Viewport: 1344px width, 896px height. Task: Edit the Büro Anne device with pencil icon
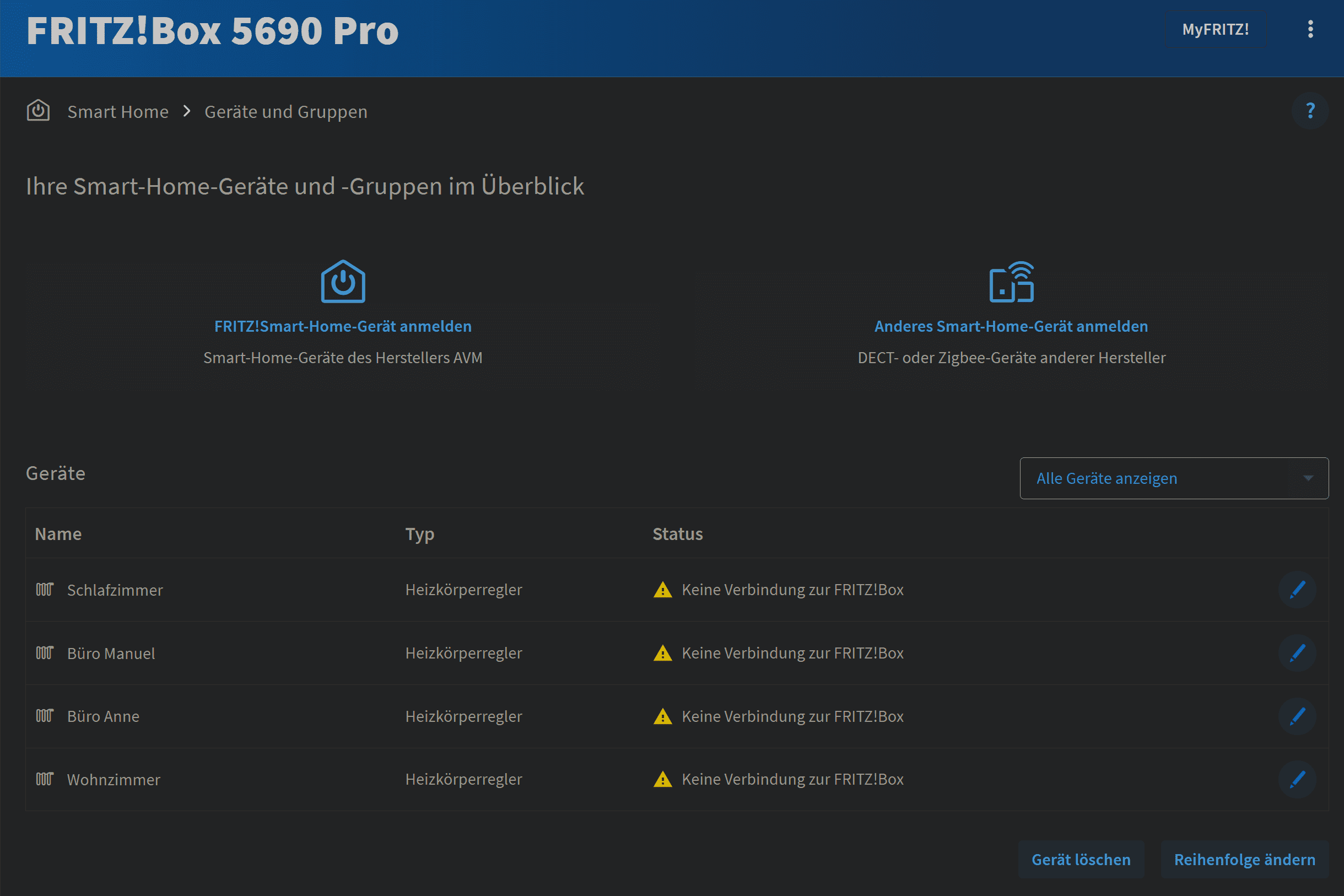pos(1298,716)
